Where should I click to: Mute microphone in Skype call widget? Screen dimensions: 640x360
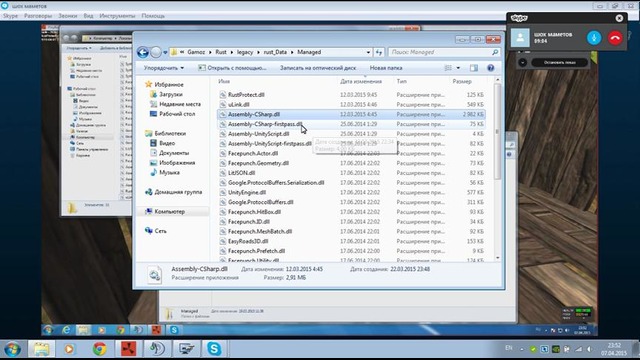point(594,38)
